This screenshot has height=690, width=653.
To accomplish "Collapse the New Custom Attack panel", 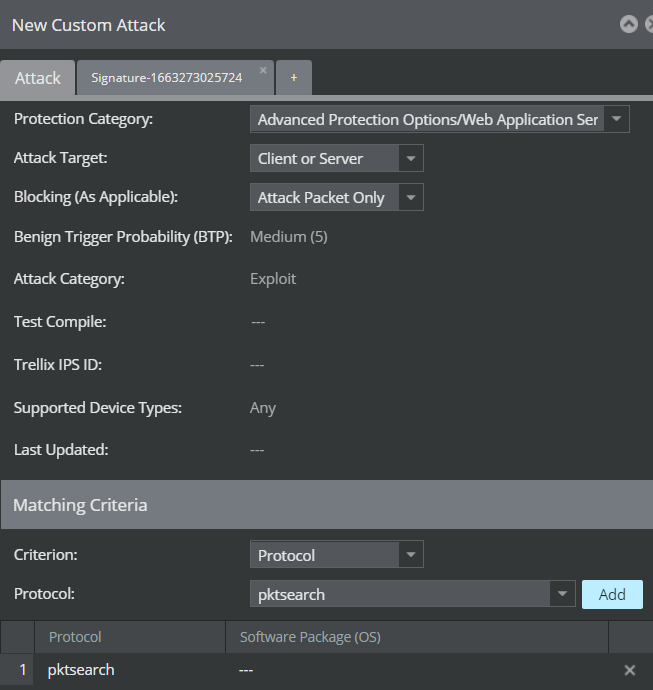I will tap(628, 24).
